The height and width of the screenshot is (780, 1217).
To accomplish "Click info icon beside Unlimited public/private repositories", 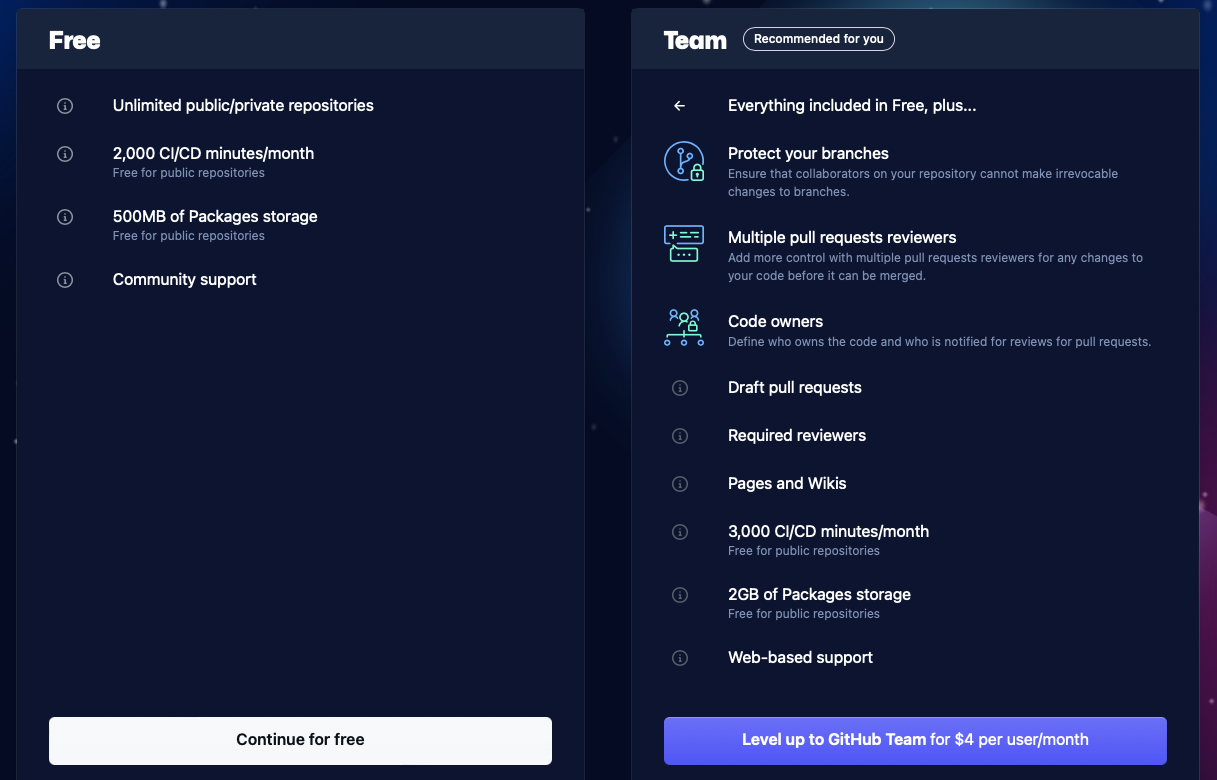I will pos(65,106).
